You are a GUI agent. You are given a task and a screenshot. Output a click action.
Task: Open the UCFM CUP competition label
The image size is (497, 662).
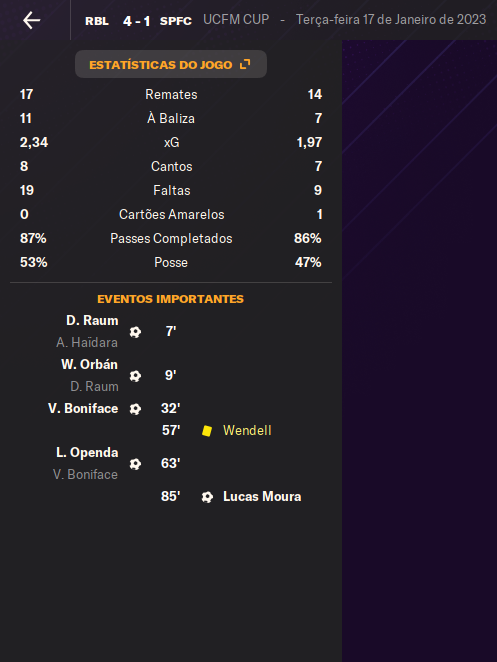coord(236,20)
